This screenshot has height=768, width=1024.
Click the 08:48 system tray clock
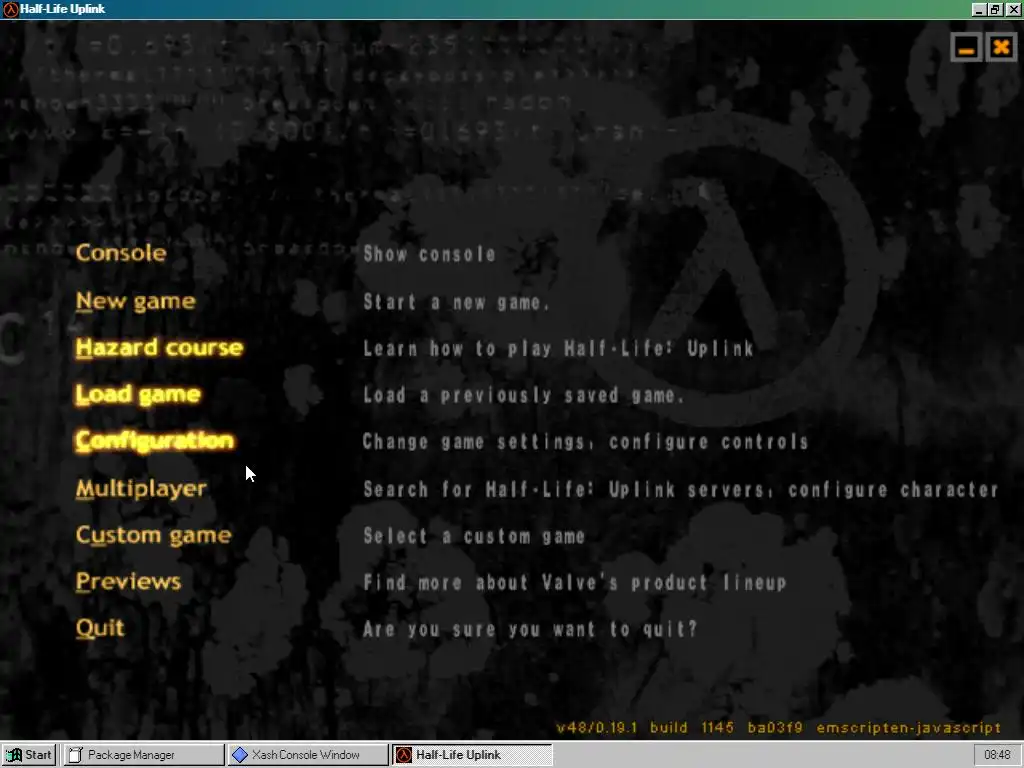pos(997,755)
